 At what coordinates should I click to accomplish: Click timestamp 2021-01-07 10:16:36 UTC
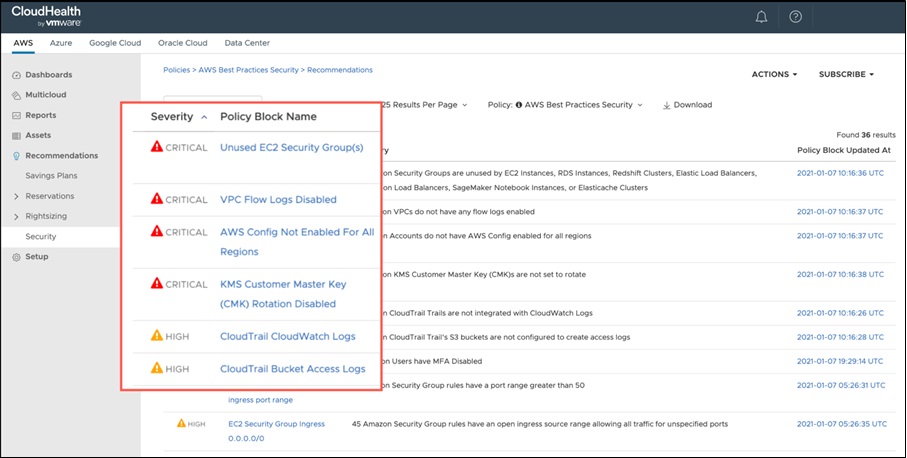pos(840,173)
